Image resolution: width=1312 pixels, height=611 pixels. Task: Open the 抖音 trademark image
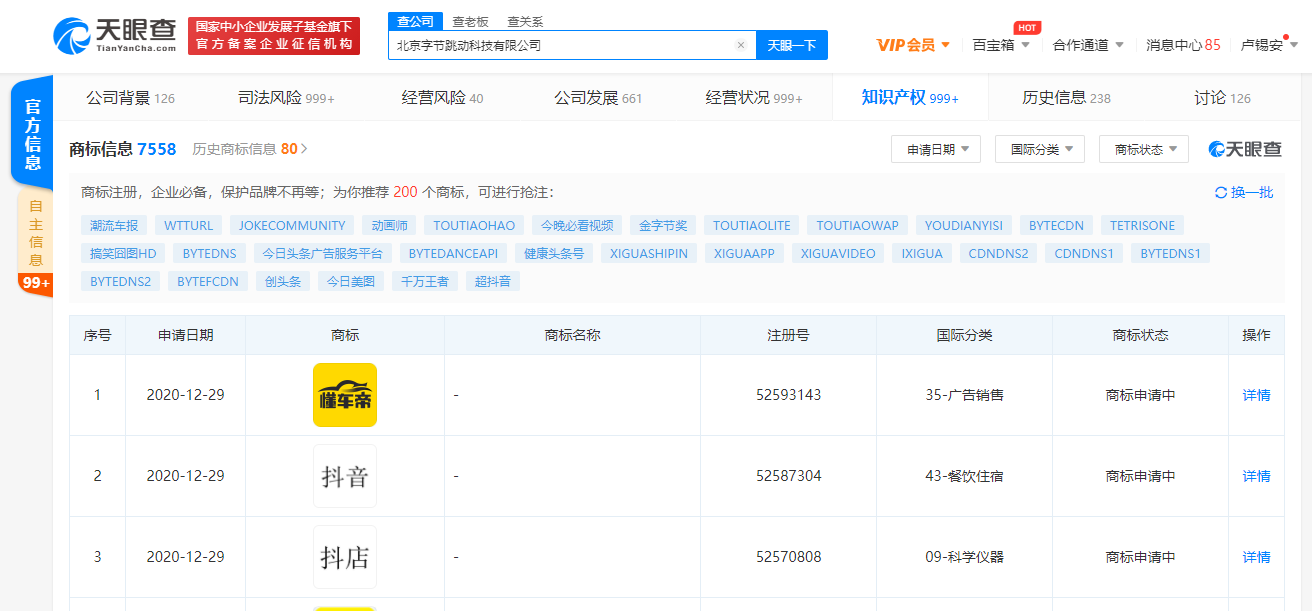(345, 476)
